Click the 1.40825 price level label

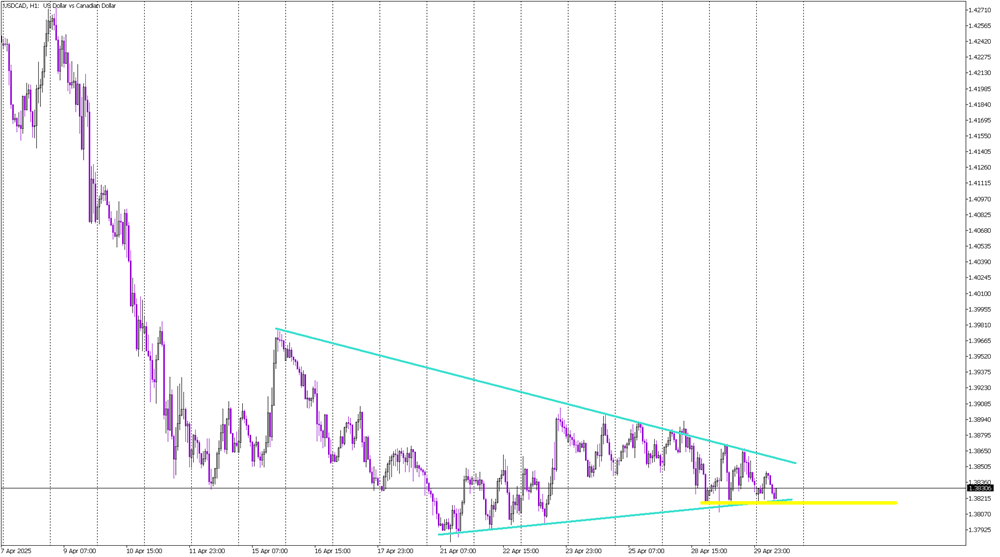point(980,215)
